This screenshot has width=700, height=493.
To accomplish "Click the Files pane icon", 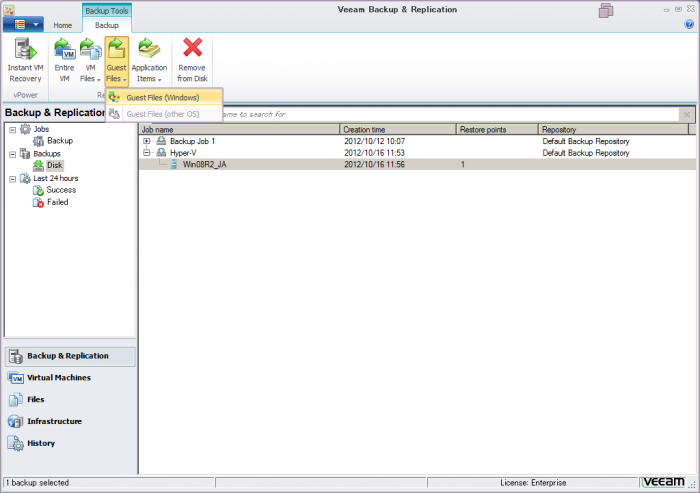I will [x=16, y=400].
